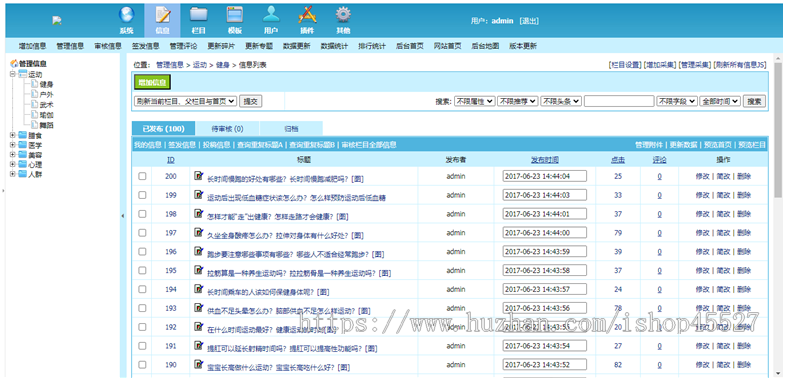Tick the checkbox for row ID 197
785x380 pixels.
(142, 233)
